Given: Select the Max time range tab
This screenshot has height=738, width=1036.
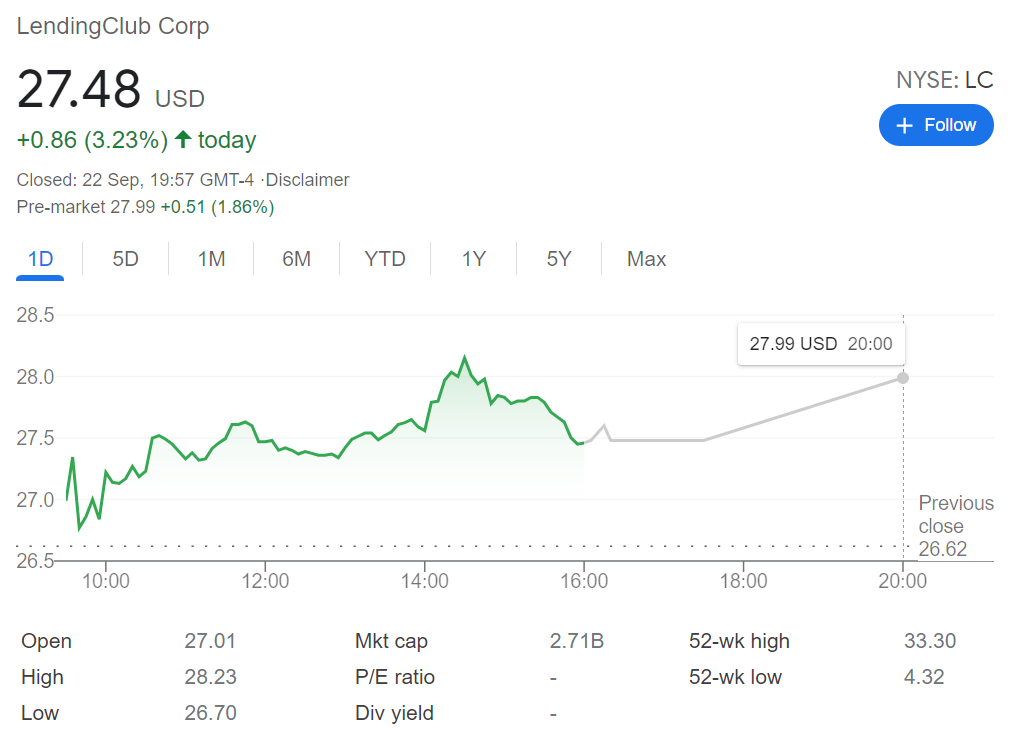Looking at the screenshot, I should coord(646,259).
